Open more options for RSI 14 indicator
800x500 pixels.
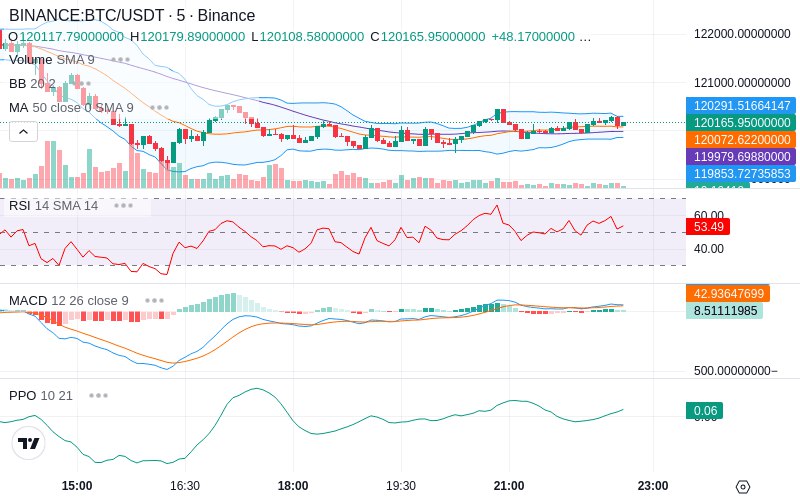[123, 206]
